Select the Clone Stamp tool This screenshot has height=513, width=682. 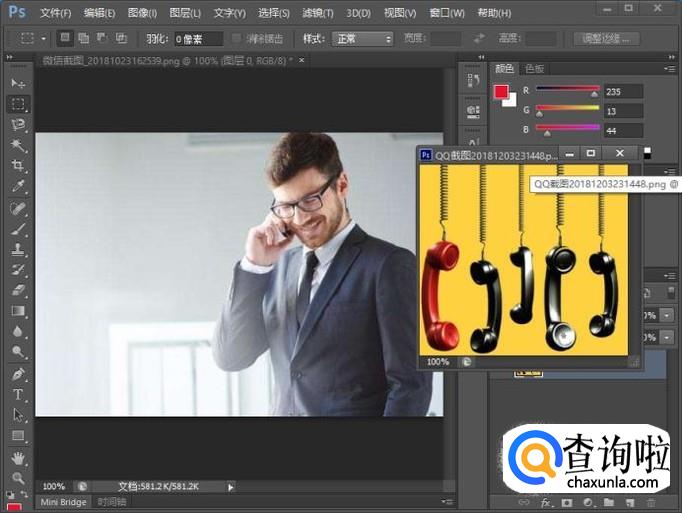[18, 249]
